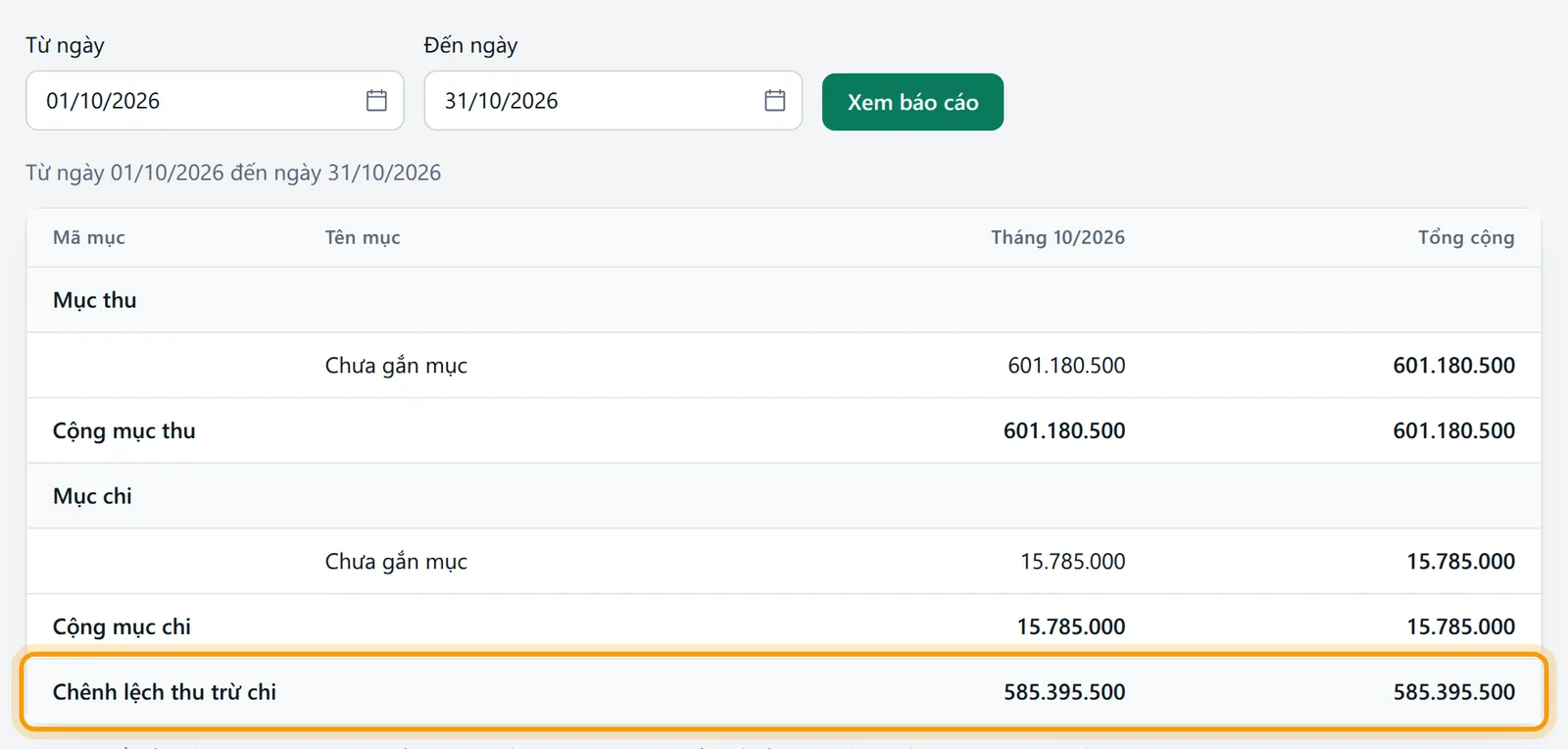Select the Mã mục column header
The image size is (1568, 749).
point(89,237)
